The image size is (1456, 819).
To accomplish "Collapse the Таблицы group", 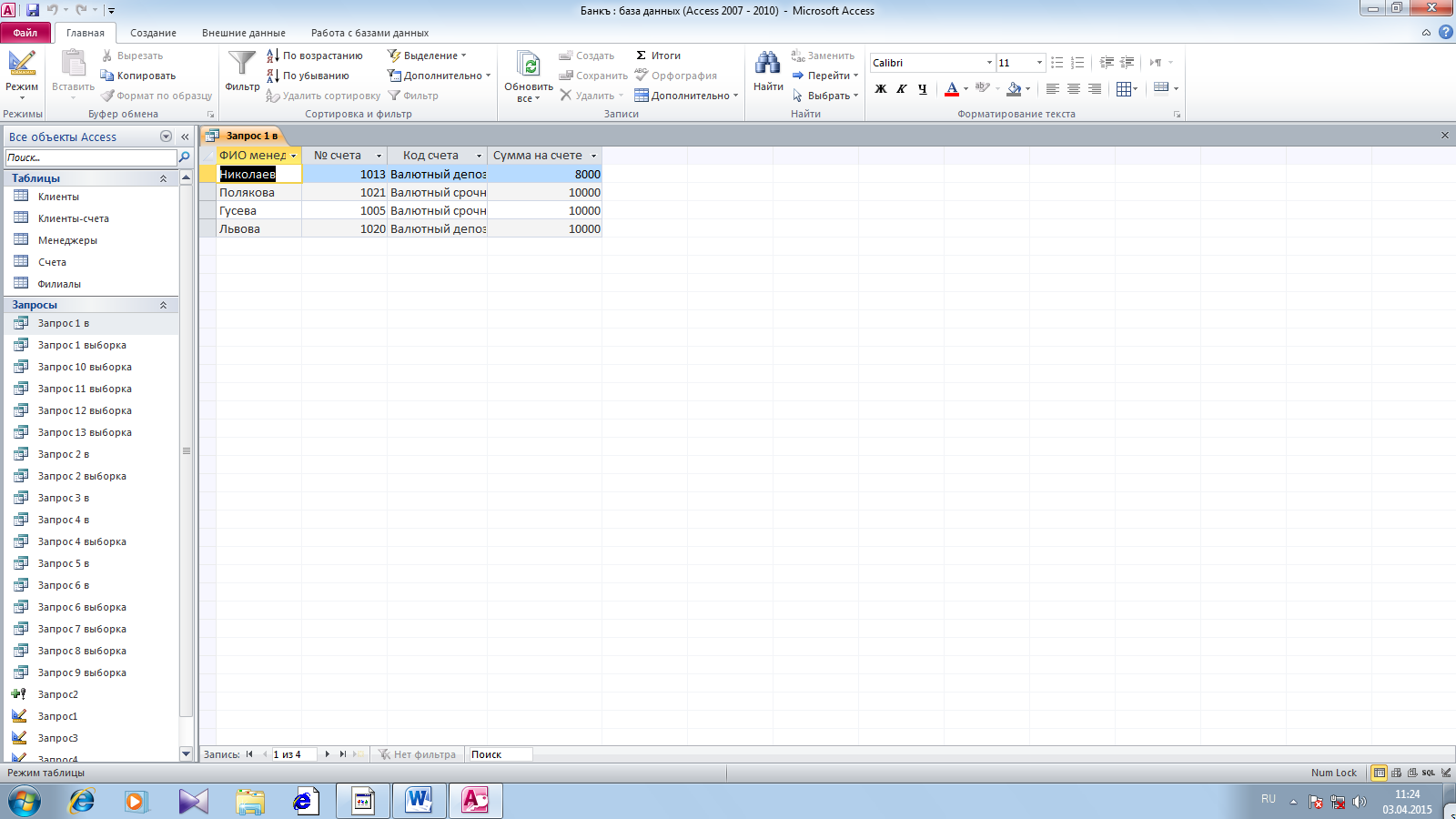I will 164,178.
